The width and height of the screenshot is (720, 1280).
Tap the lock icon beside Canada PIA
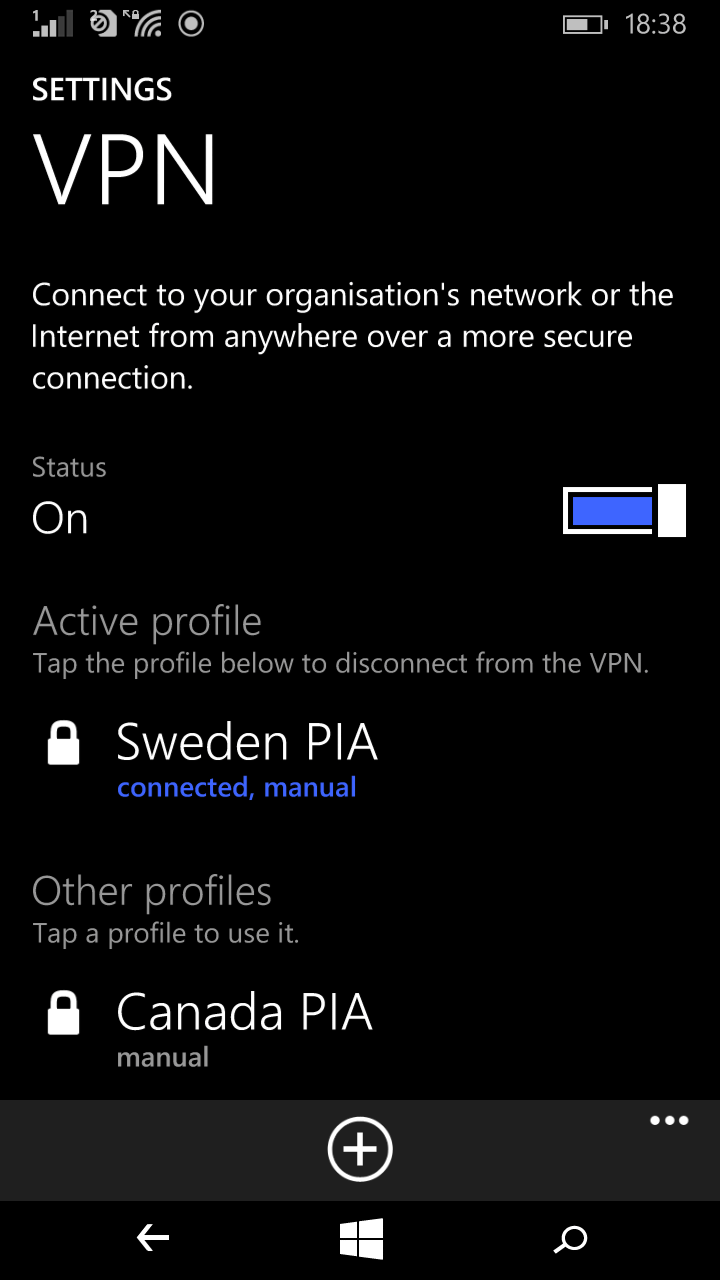[64, 1013]
